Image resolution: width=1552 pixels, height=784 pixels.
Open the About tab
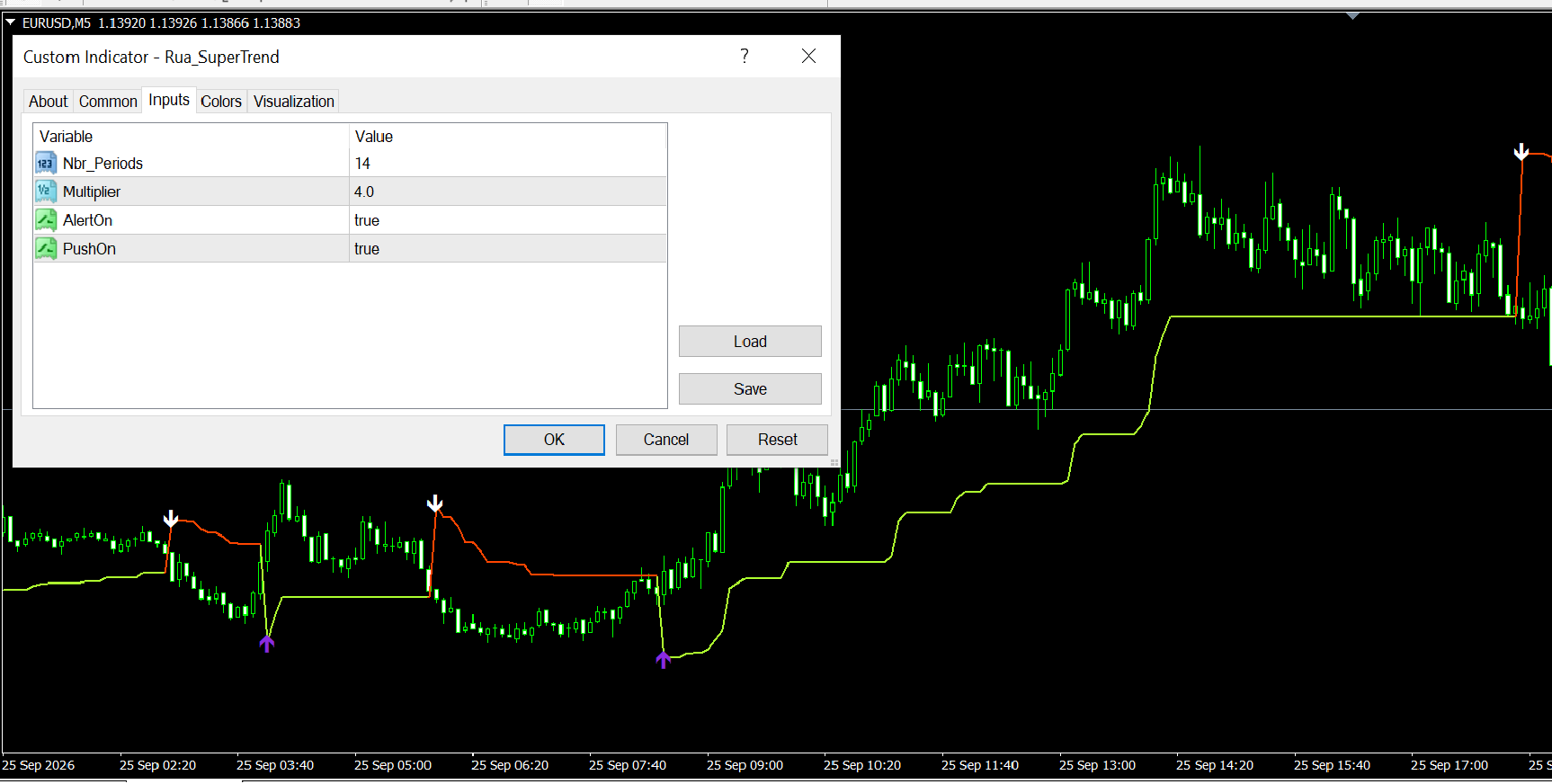49,102
